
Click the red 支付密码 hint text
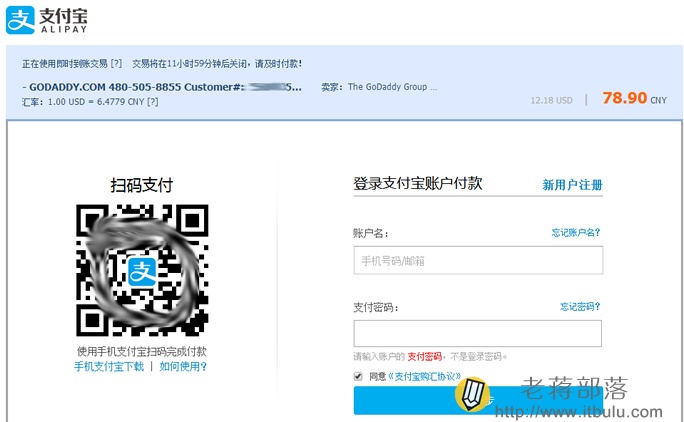424,357
